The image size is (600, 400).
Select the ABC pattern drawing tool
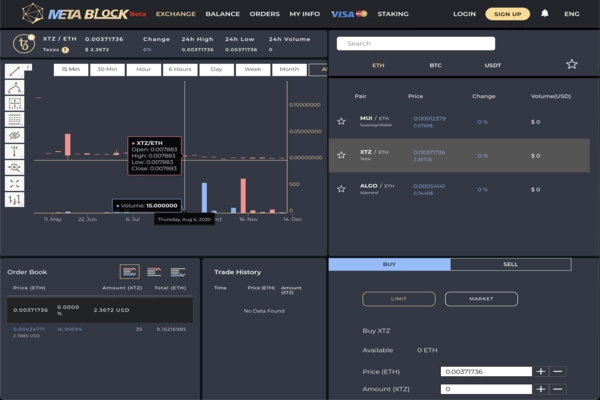pos(15,88)
